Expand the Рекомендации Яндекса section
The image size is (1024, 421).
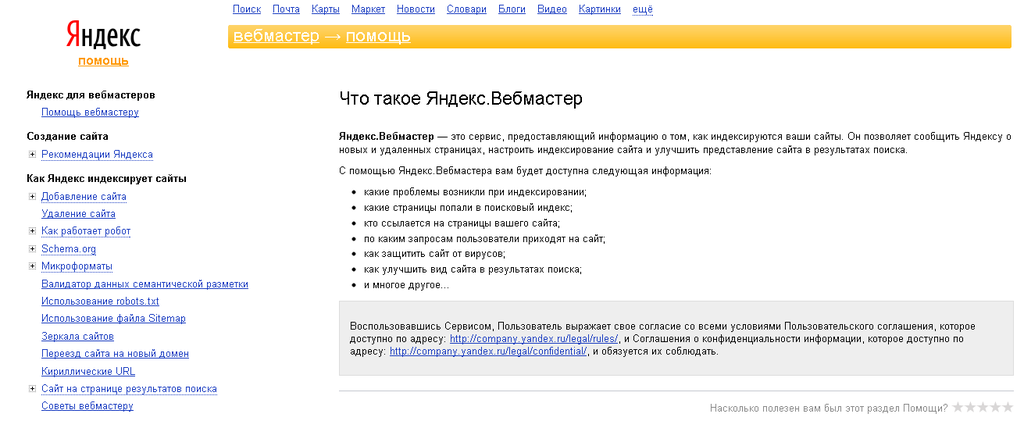tap(32, 155)
